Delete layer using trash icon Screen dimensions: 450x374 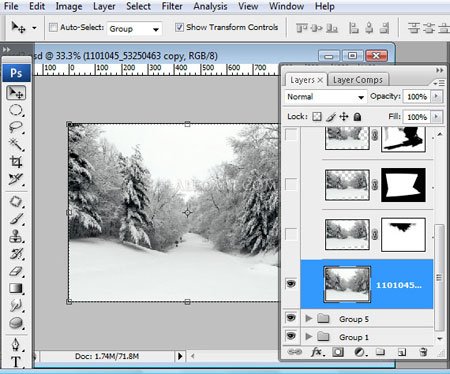[x=423, y=352]
